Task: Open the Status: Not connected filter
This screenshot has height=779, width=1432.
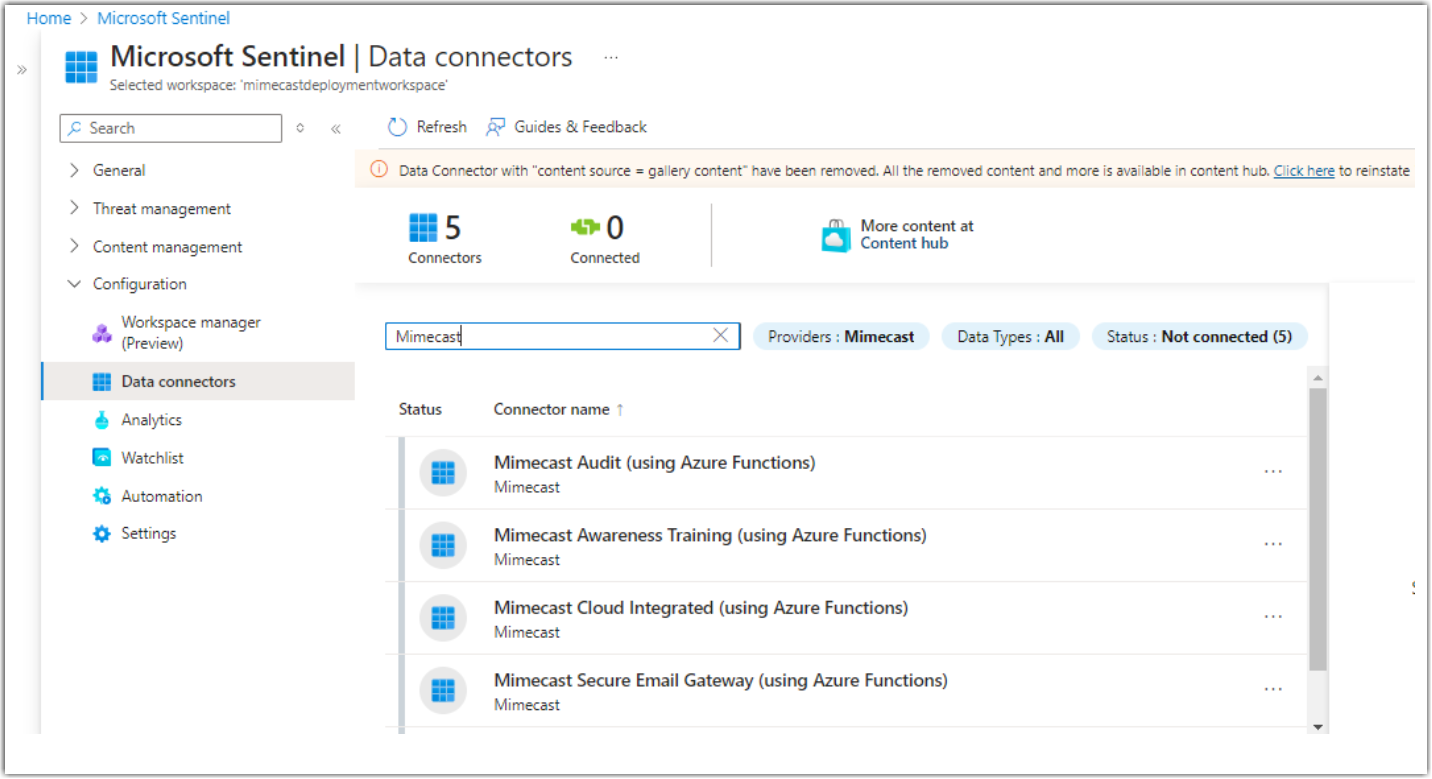Action: [1198, 336]
